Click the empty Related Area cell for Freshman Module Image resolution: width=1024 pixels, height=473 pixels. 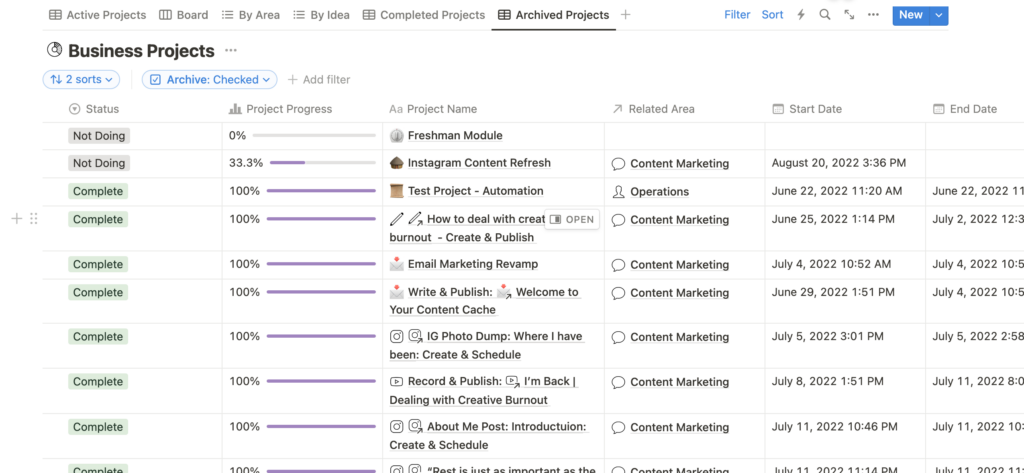684,136
